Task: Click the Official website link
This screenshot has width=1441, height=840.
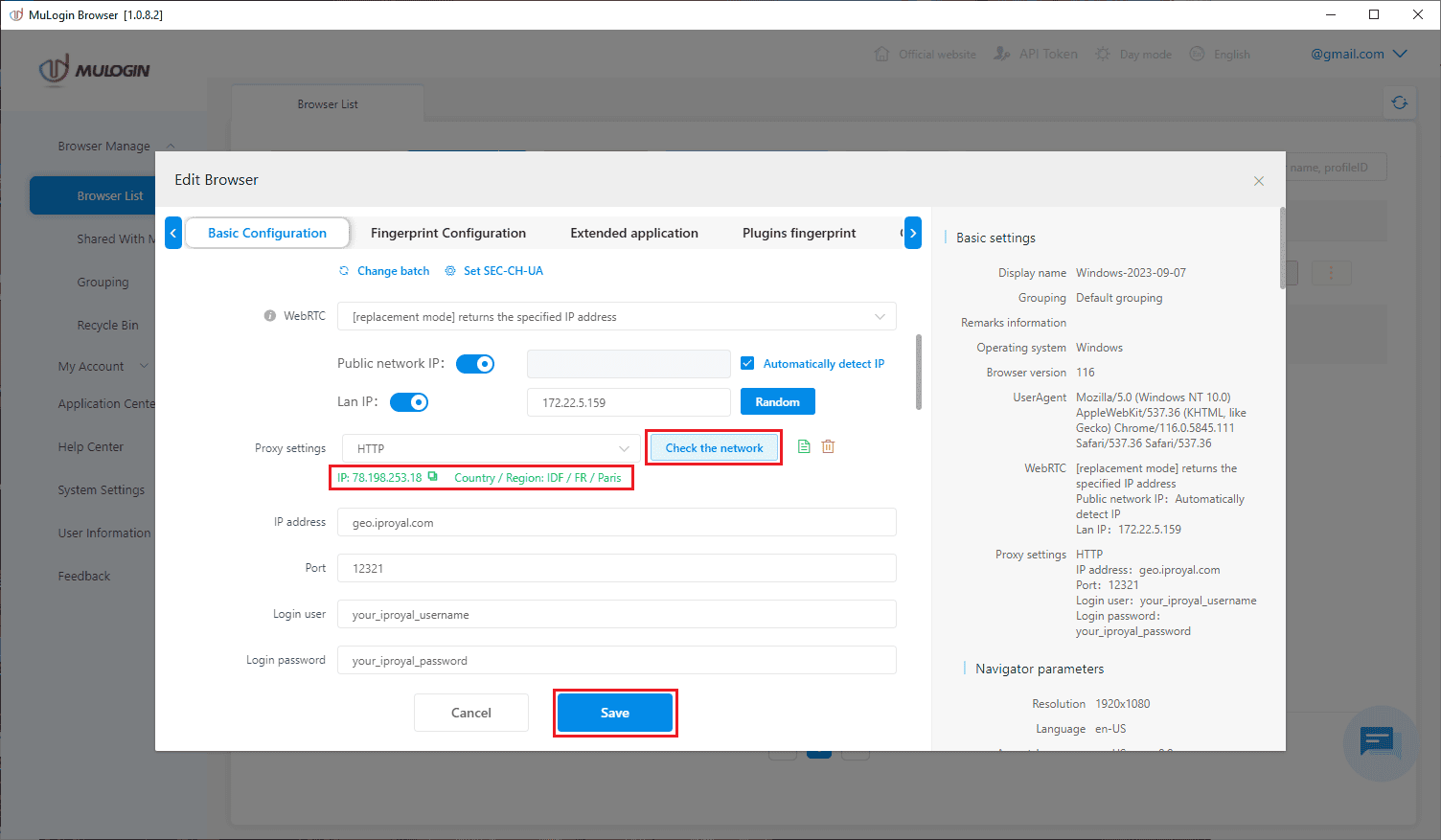Action: tap(937, 55)
